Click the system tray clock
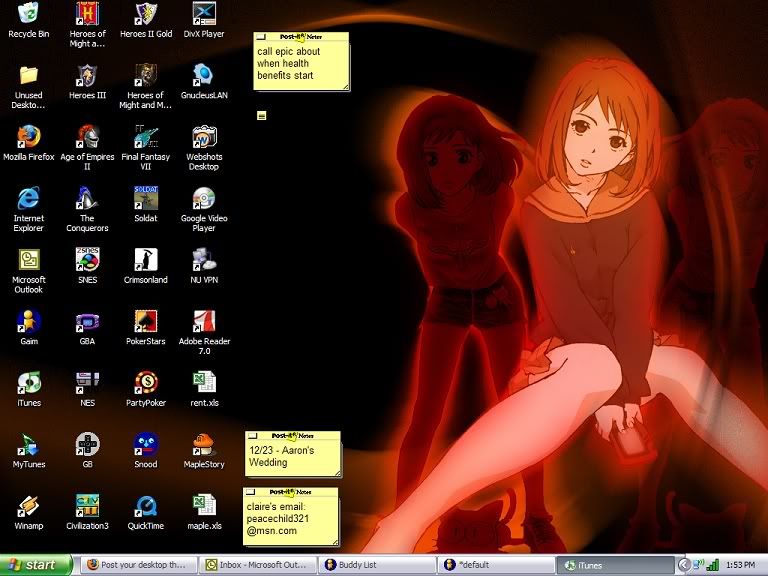 tap(740, 565)
